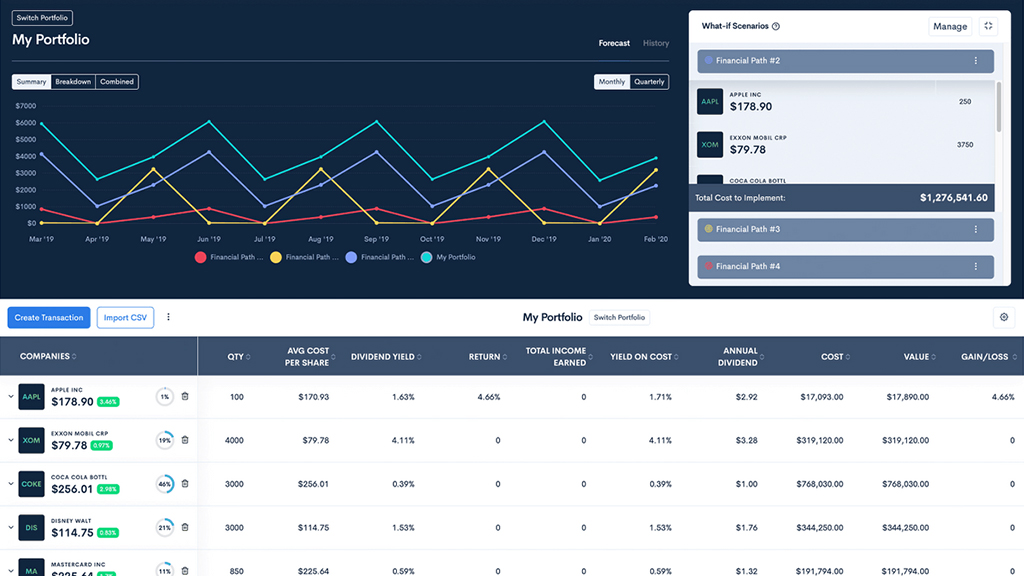The width and height of the screenshot is (1024, 576).
Task: Open the three-dot menu beside Import CSV
Action: point(168,318)
